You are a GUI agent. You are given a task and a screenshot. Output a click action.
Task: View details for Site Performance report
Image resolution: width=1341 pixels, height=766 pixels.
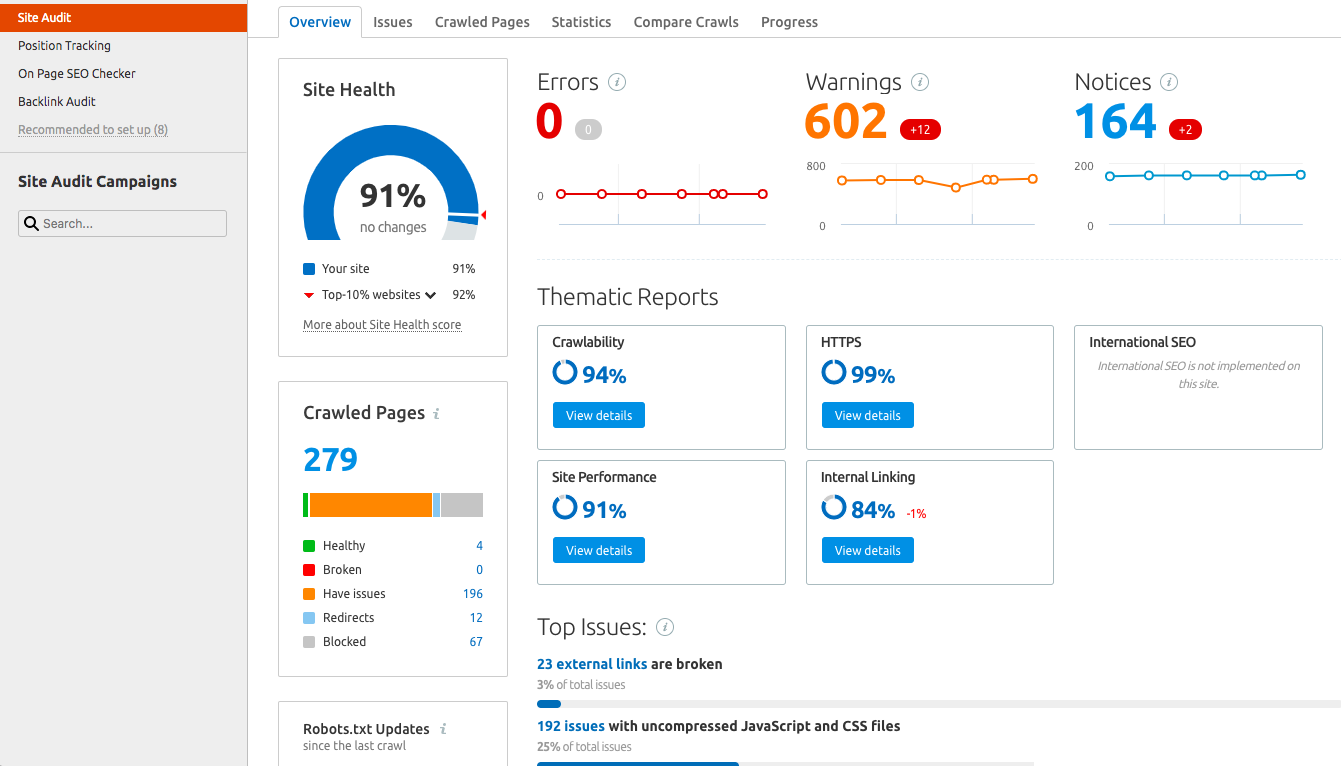tap(599, 550)
